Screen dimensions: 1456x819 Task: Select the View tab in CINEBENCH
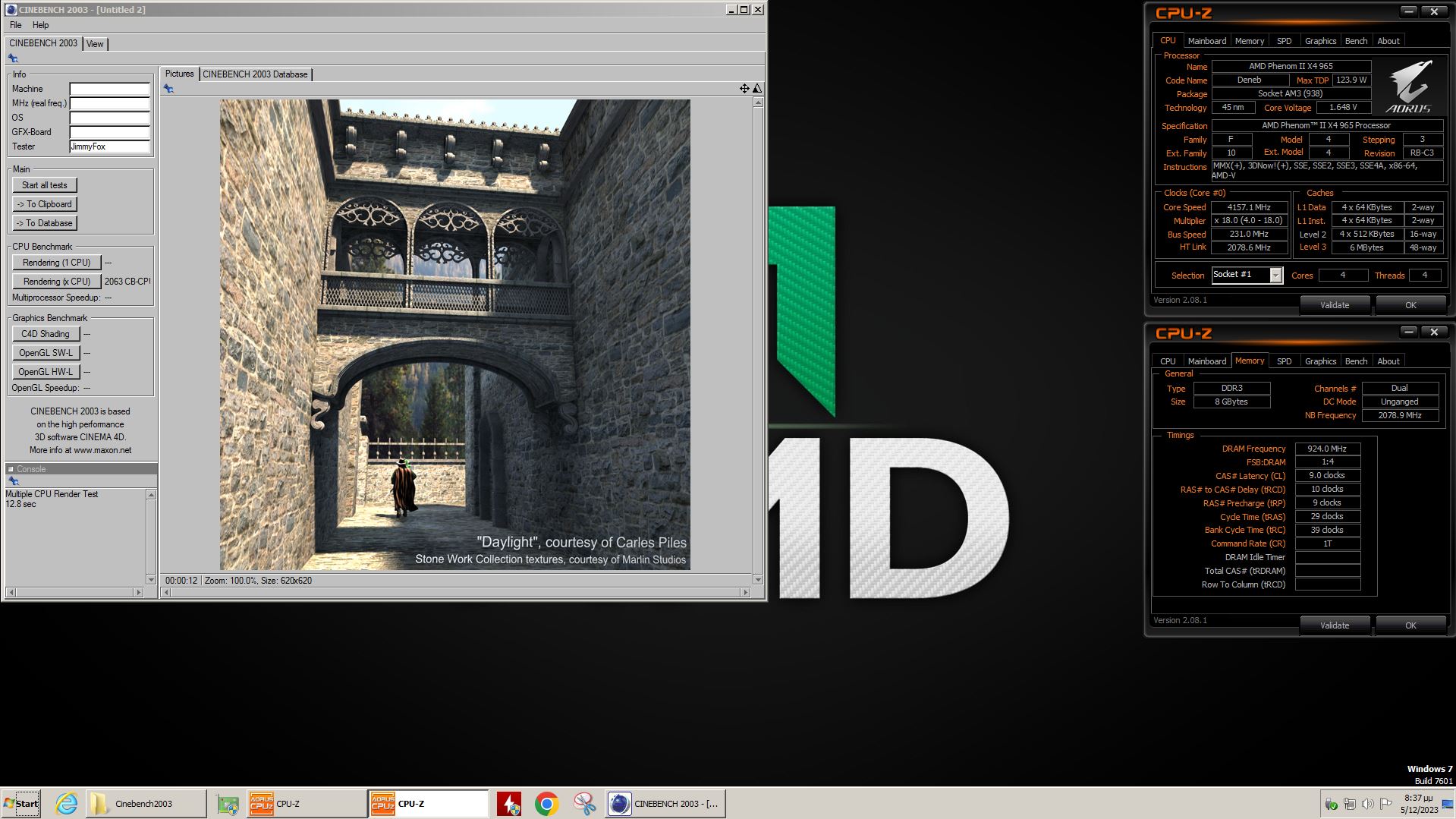(x=95, y=44)
